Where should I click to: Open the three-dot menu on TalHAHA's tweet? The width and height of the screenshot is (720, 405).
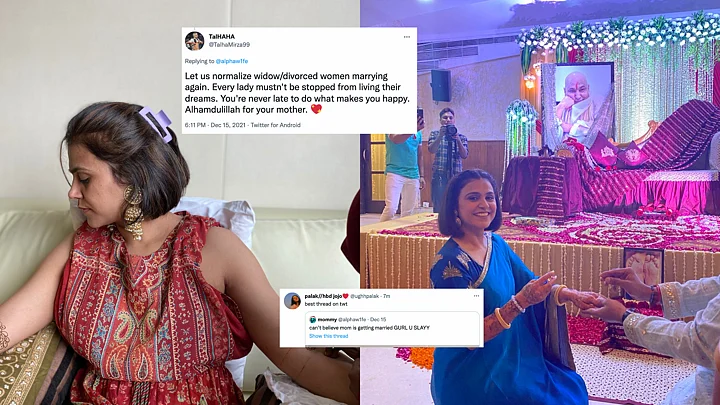(406, 37)
